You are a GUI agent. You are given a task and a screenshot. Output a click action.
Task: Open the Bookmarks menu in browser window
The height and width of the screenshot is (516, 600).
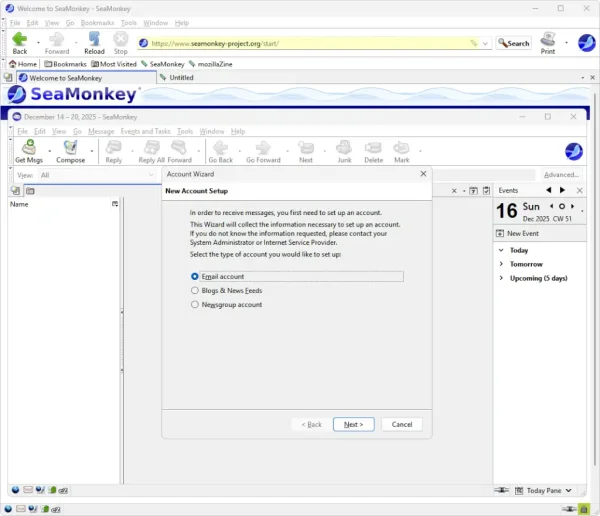97,23
